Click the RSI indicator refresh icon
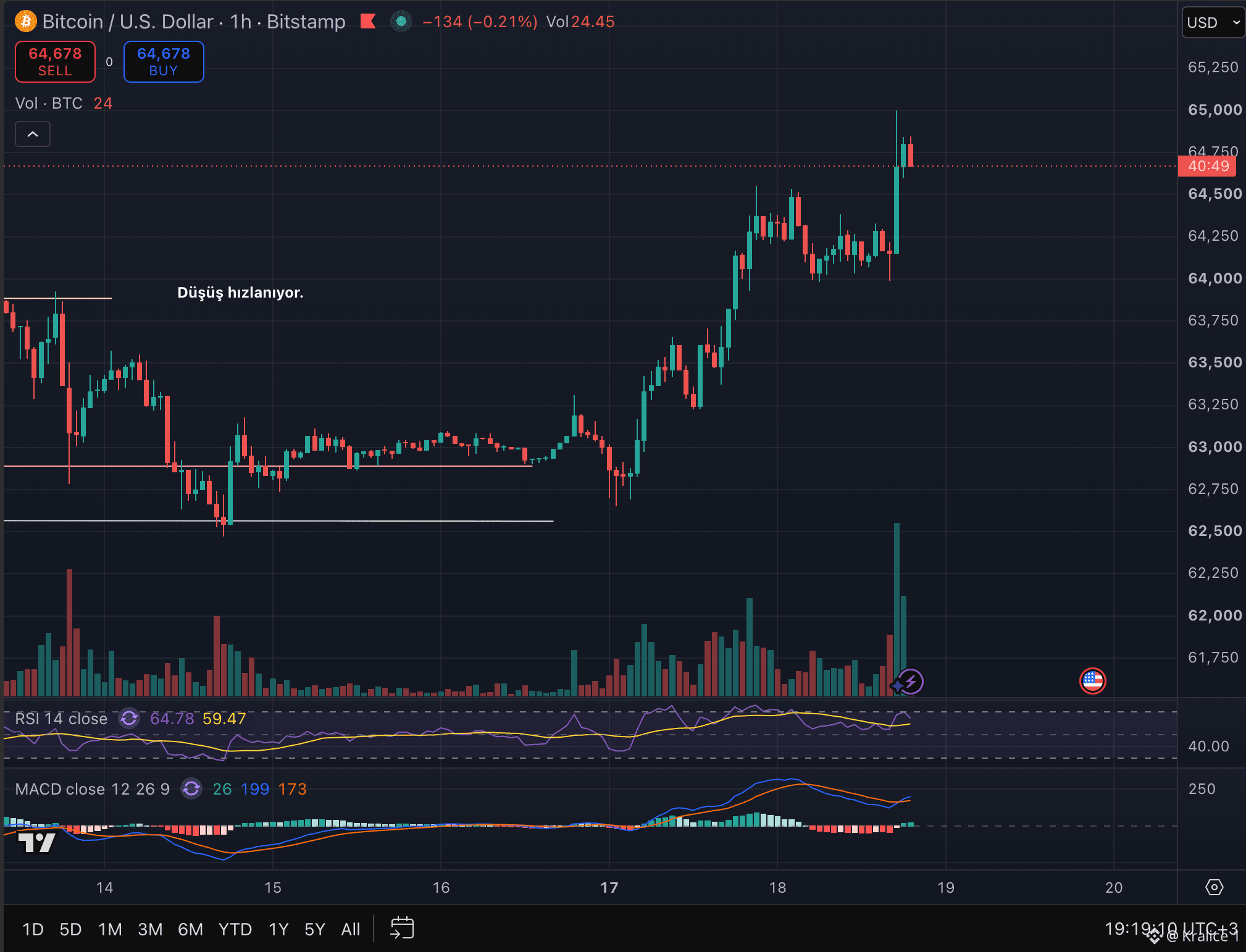1246x952 pixels. [129, 718]
